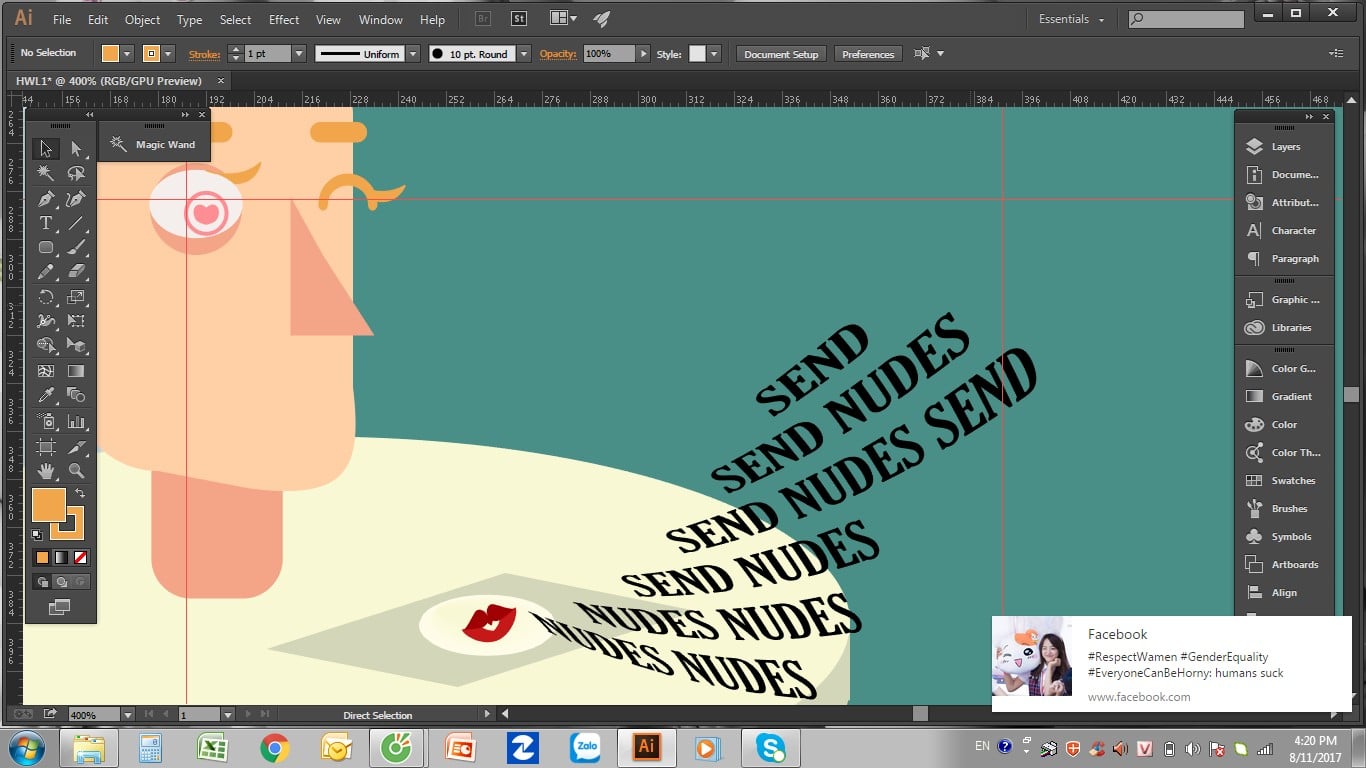Screen dimensions: 1366x768
Task: Select the Pen tool
Action: 45,199
